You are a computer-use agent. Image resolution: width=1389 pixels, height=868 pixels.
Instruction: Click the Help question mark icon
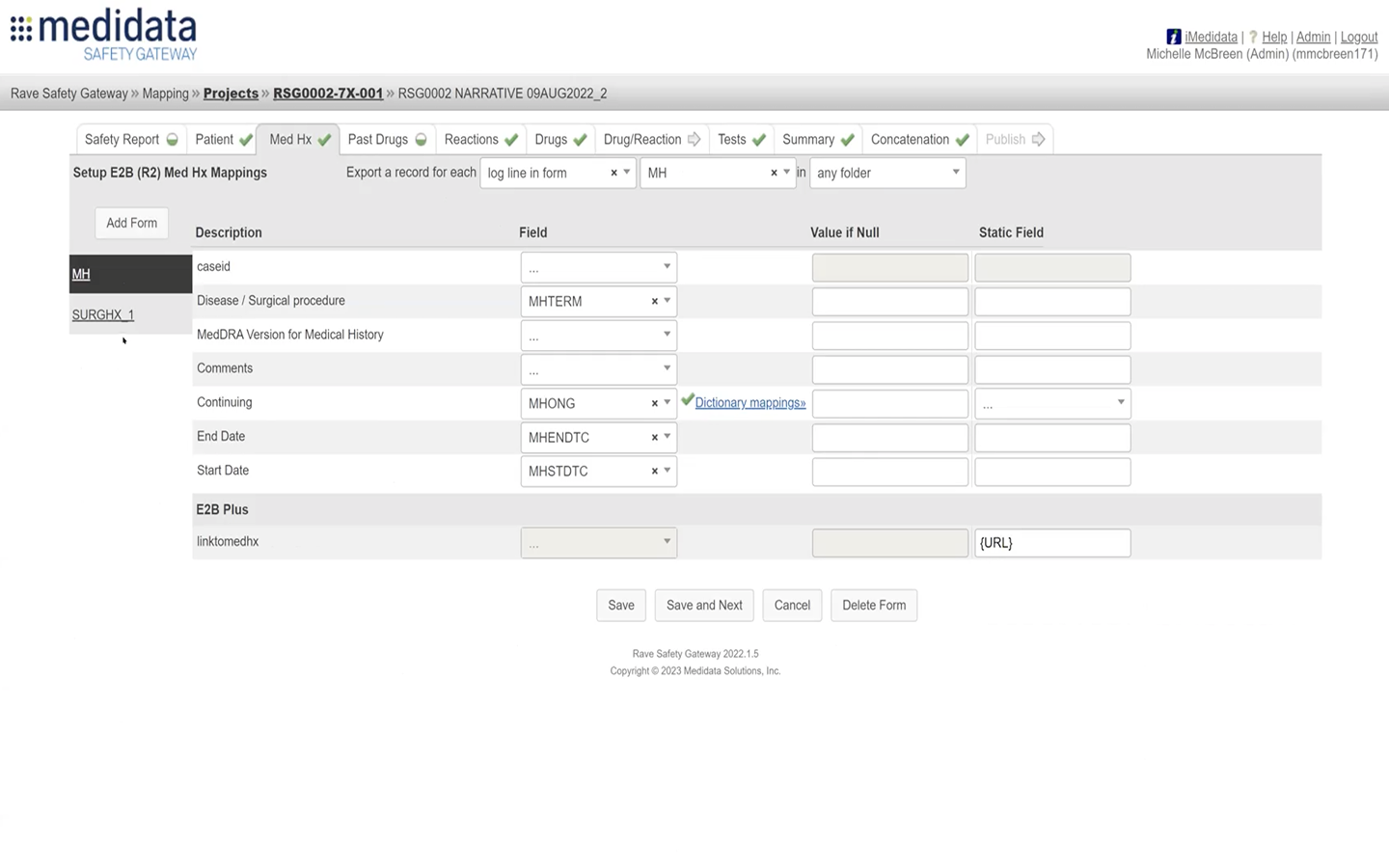coord(1253,37)
